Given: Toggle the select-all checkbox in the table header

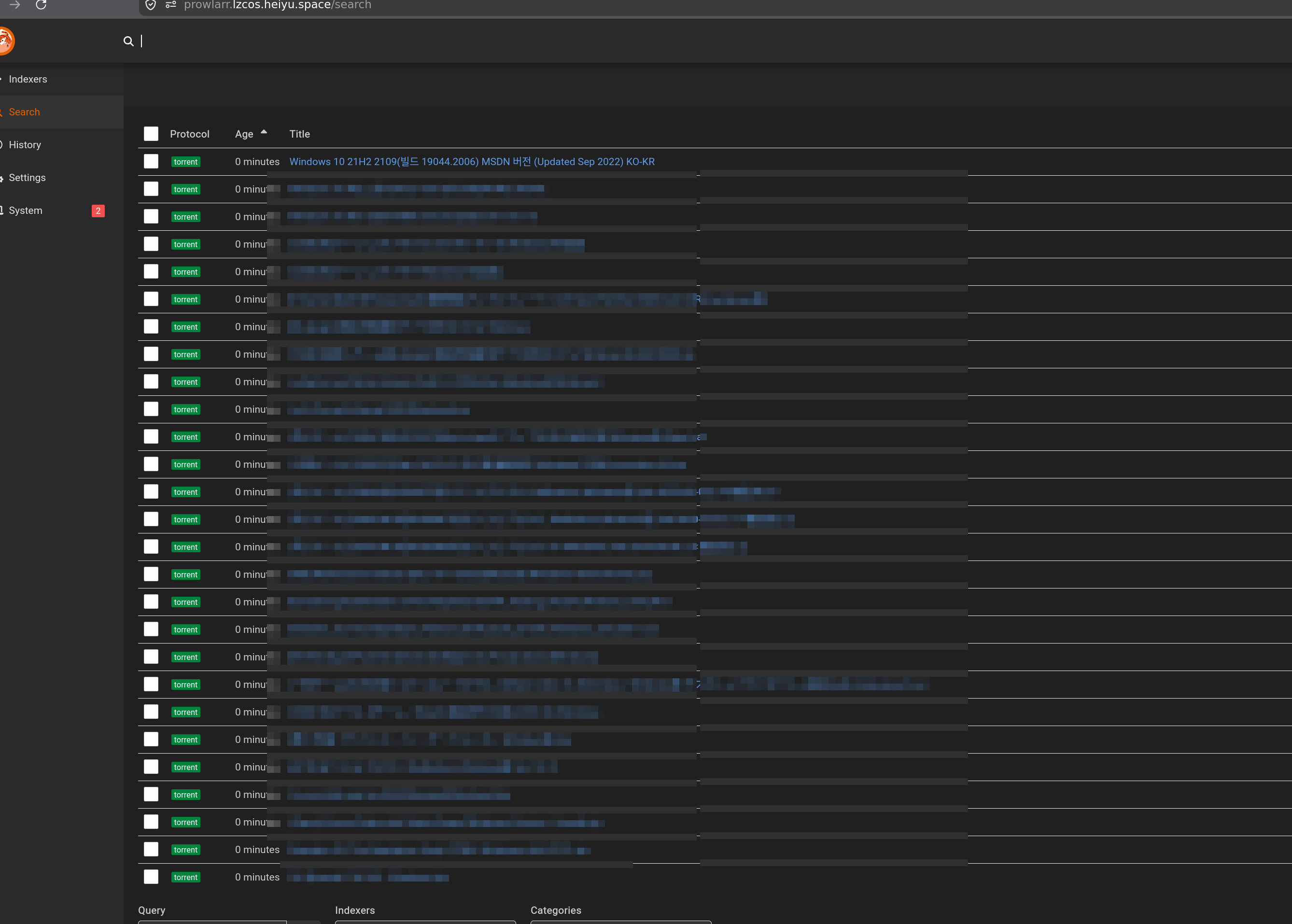Looking at the screenshot, I should 151,134.
